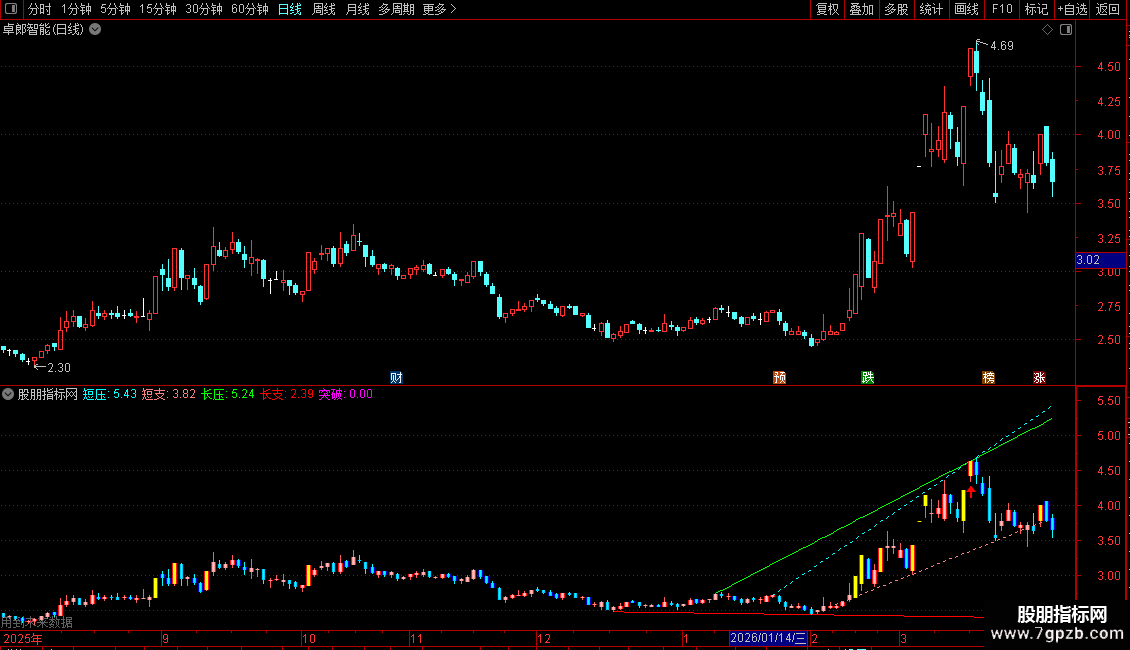Click the red 涨 marker icon
The height and width of the screenshot is (650, 1130).
point(1039,378)
